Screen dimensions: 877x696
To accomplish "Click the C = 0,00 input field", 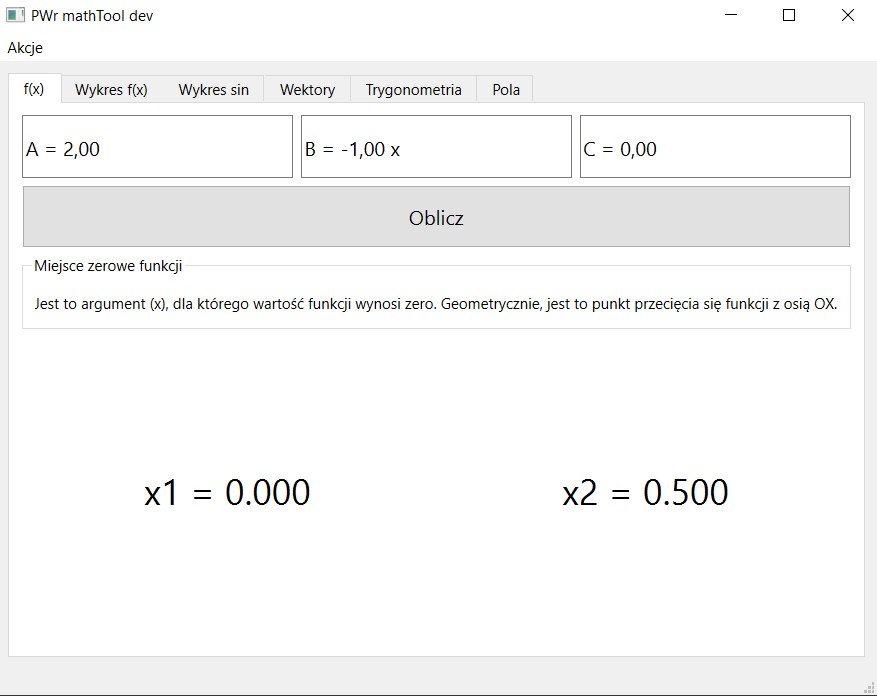I will 714,146.
